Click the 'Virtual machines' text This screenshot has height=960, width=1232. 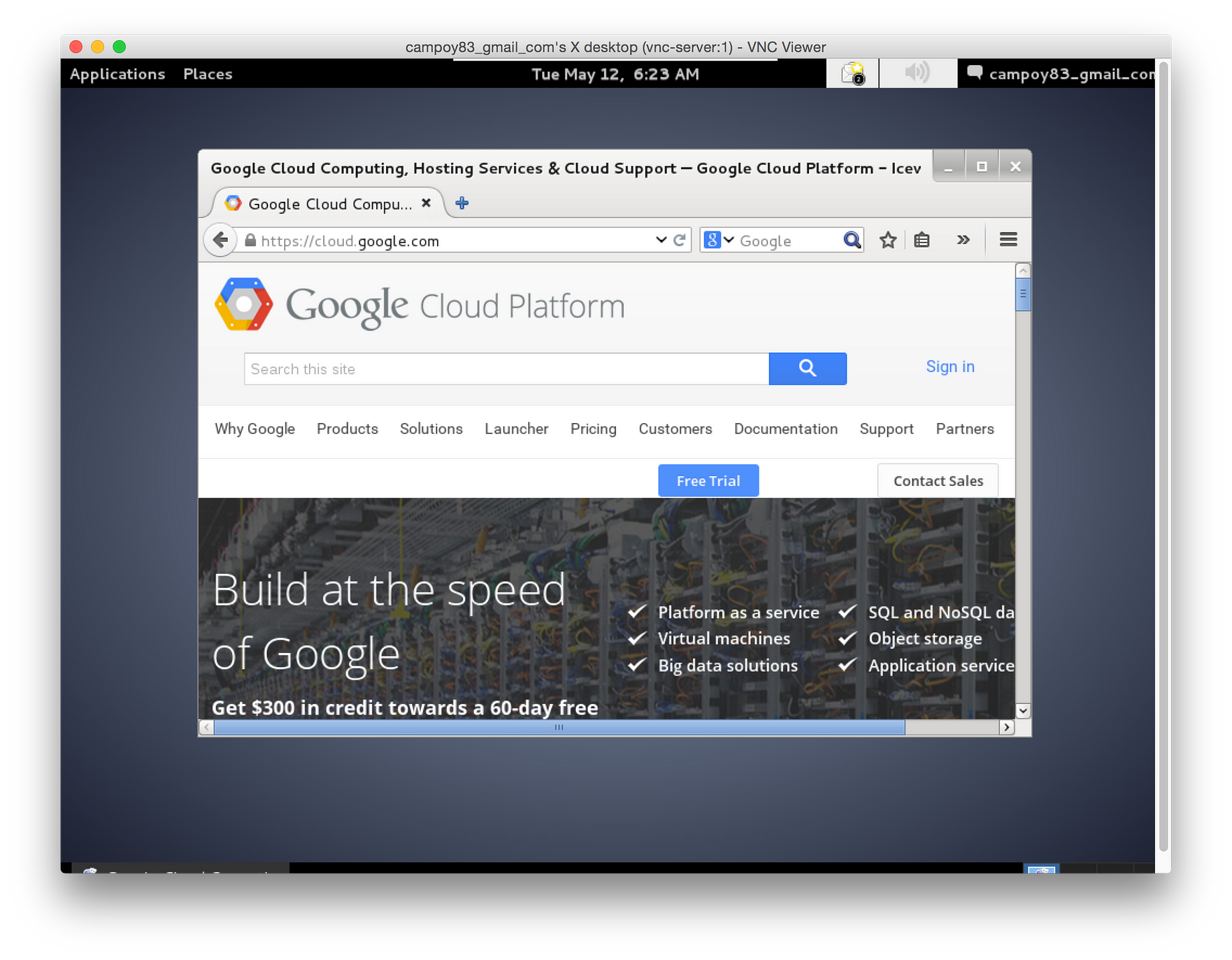pos(724,638)
